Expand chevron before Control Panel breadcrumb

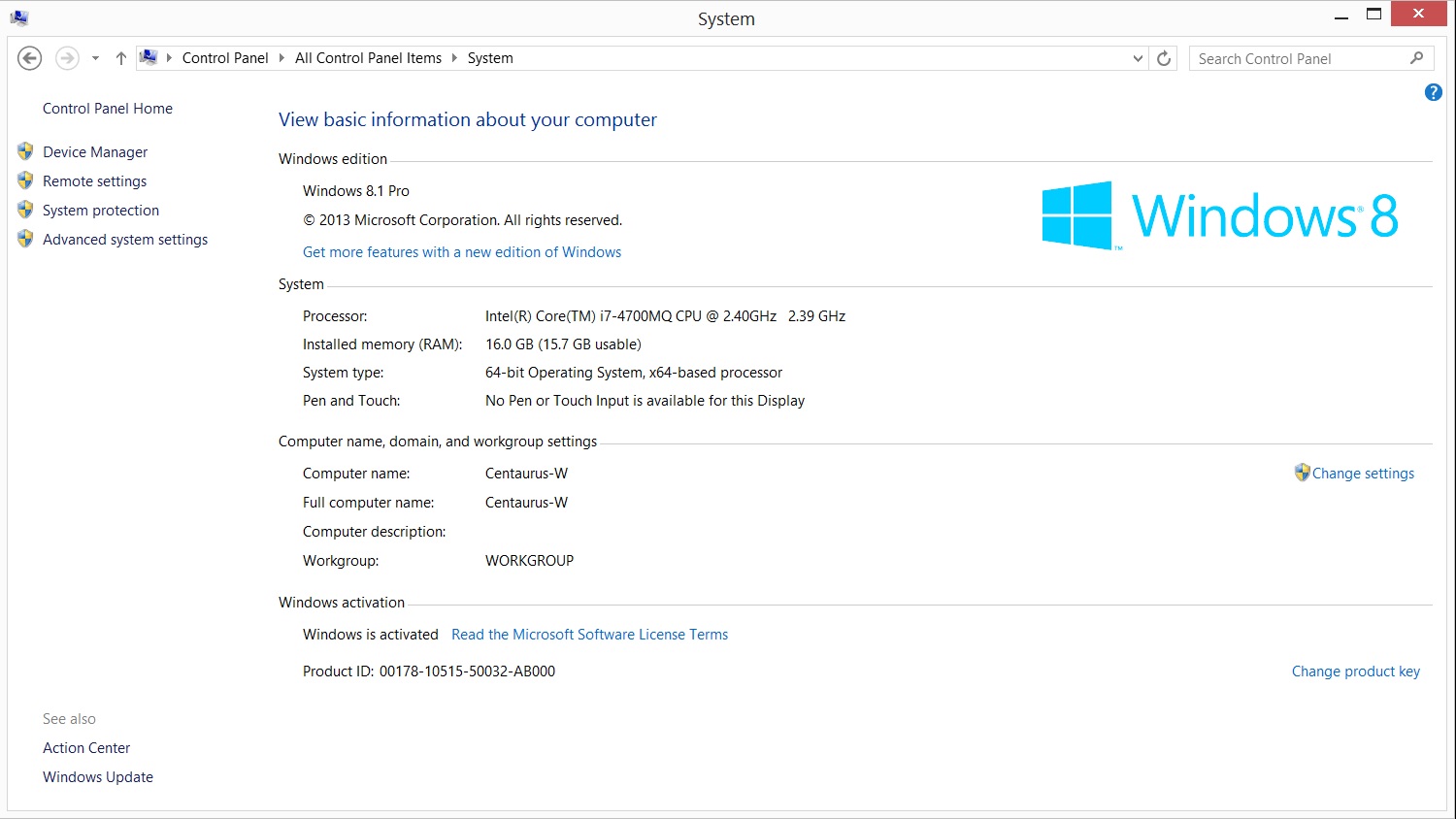coord(169,58)
